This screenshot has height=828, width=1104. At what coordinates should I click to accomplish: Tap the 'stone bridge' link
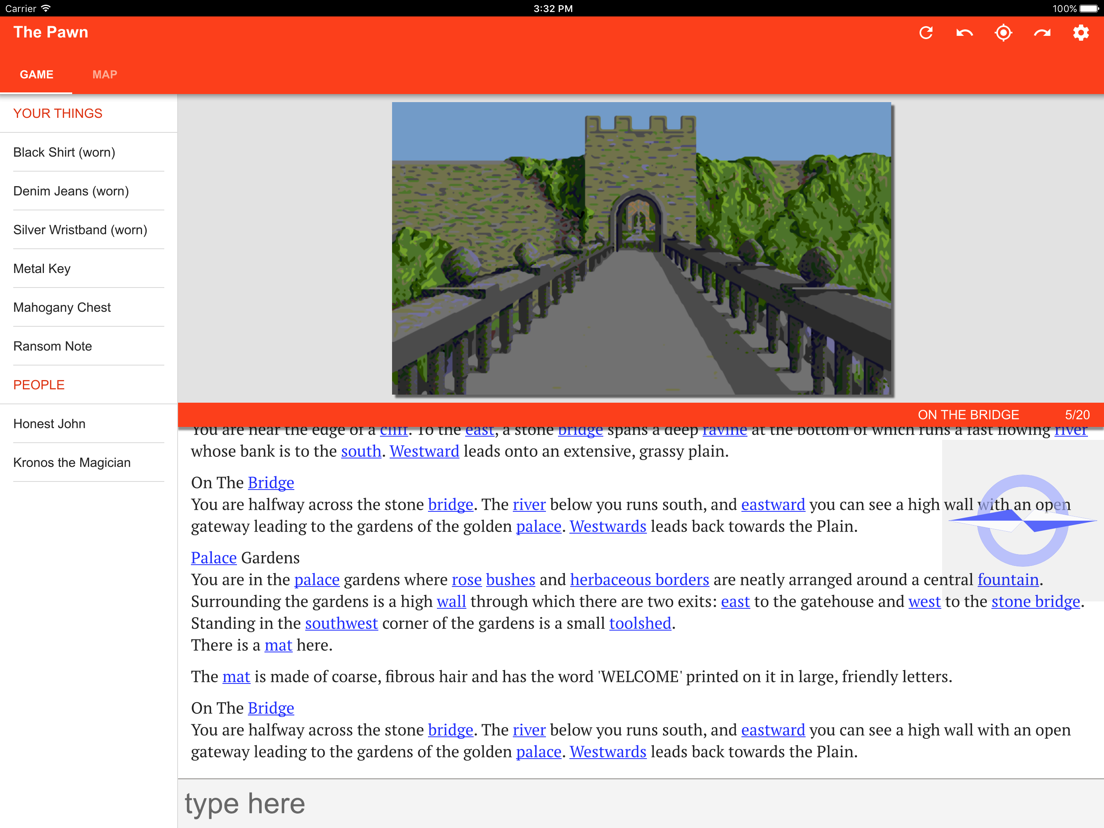coord(1036,601)
